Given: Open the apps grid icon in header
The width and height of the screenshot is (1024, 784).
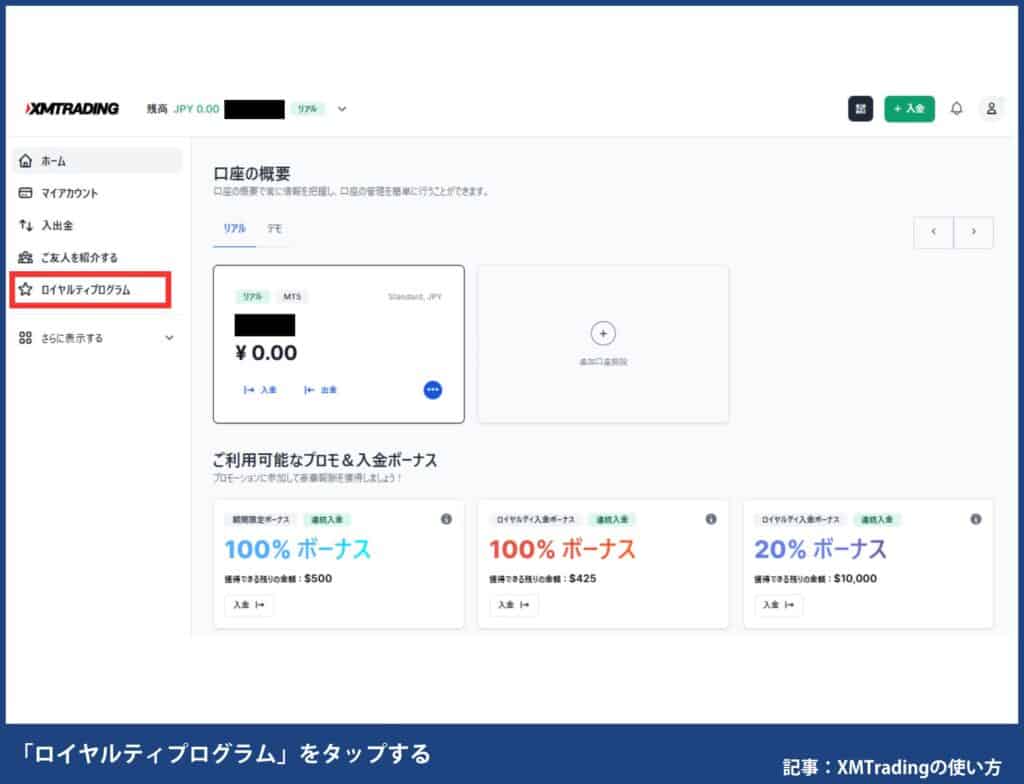Looking at the screenshot, I should click(x=860, y=108).
